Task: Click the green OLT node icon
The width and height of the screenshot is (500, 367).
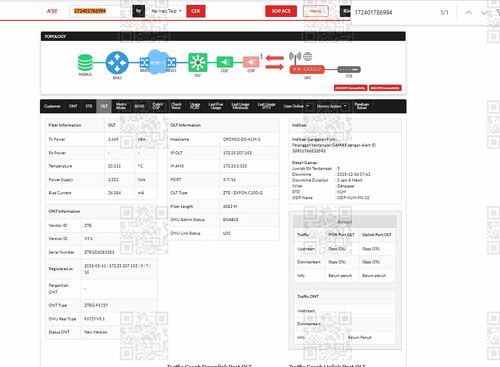Action: pyautogui.click(x=198, y=62)
